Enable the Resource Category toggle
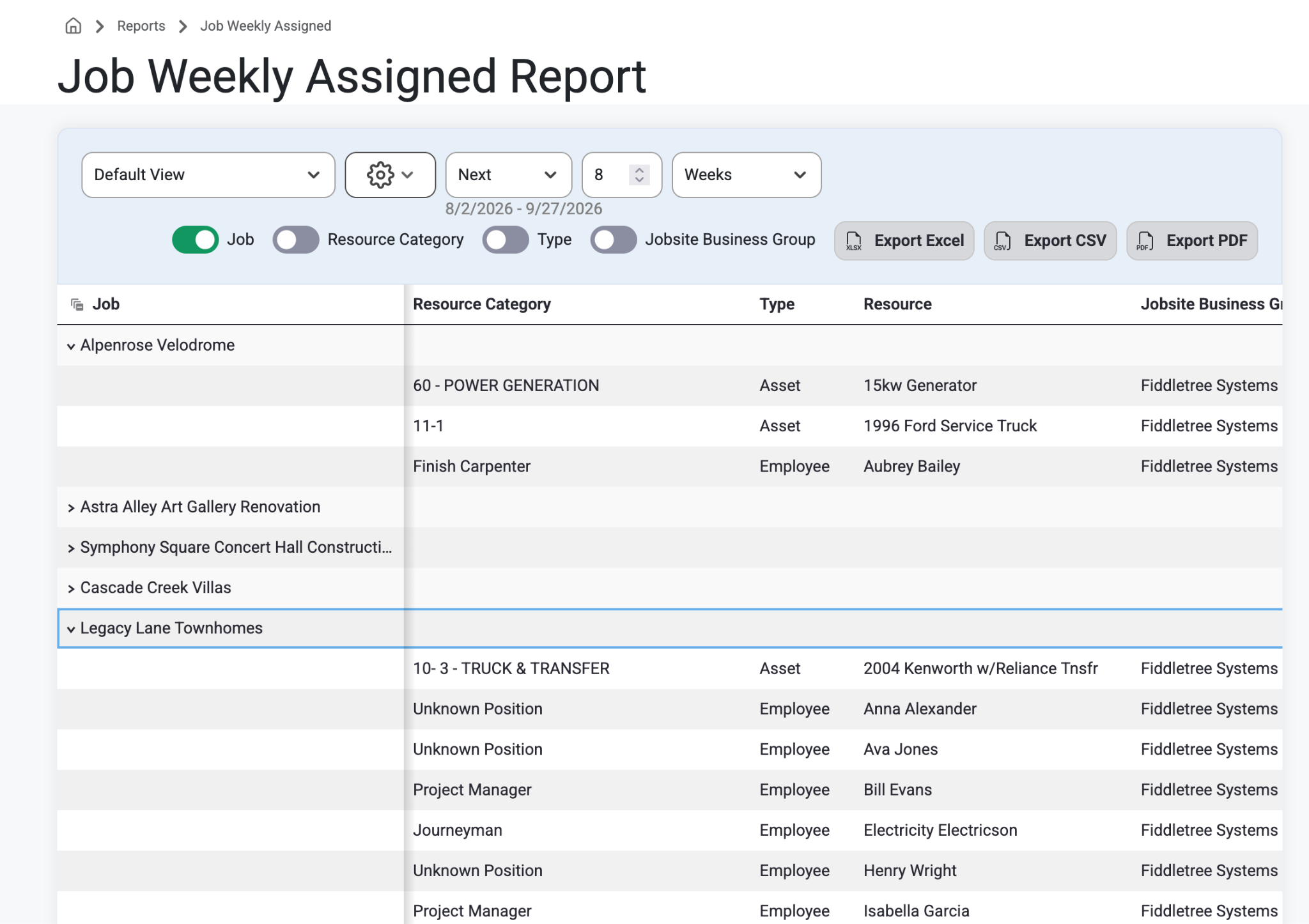The height and width of the screenshot is (924, 1309). pyautogui.click(x=295, y=240)
